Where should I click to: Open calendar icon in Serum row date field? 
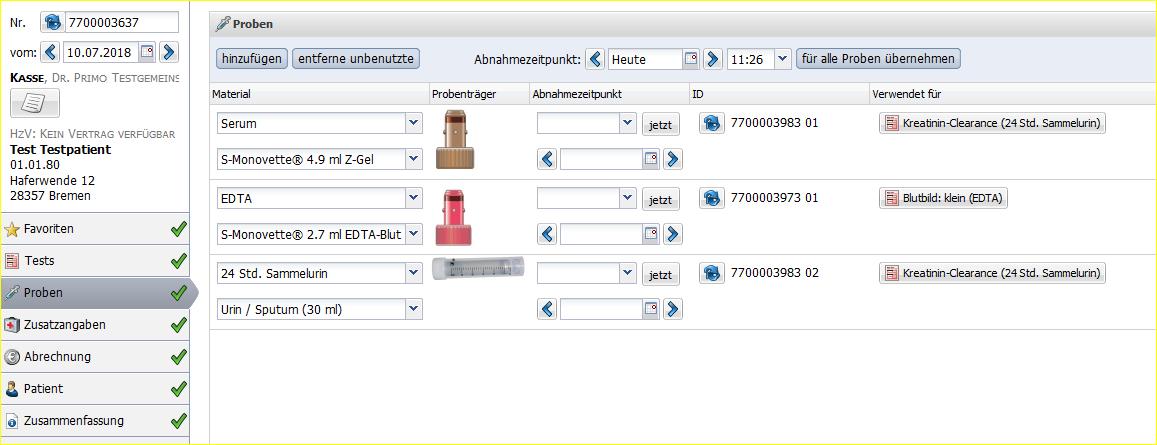coord(651,159)
